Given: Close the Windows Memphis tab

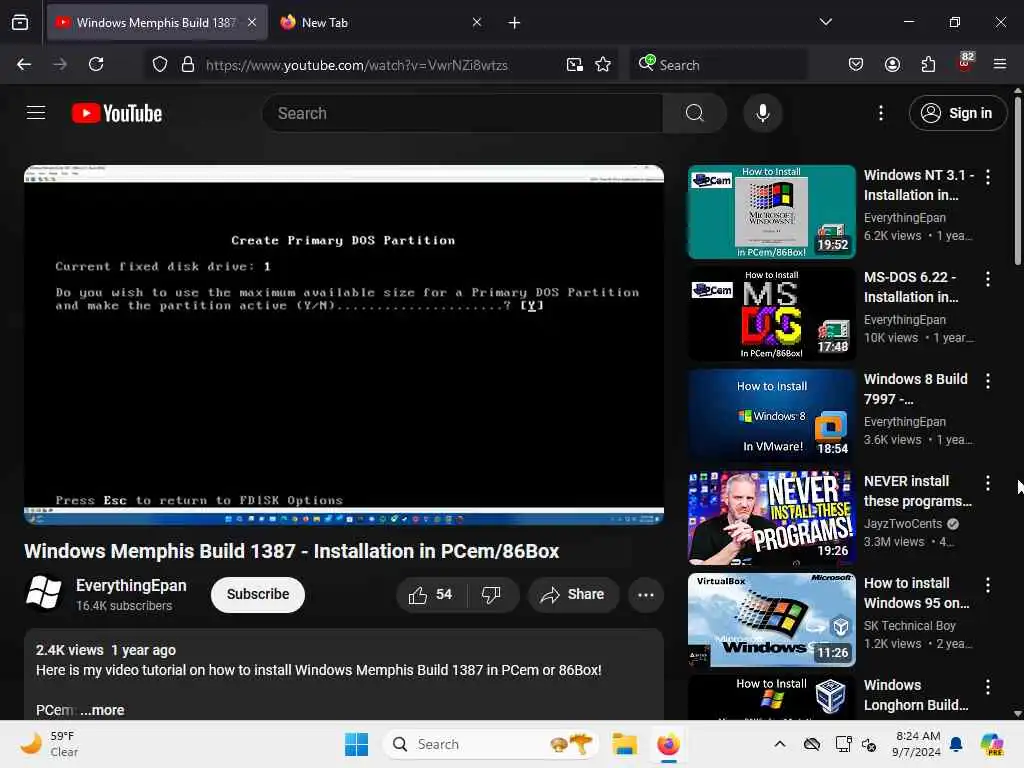Looking at the screenshot, I should pos(252,22).
